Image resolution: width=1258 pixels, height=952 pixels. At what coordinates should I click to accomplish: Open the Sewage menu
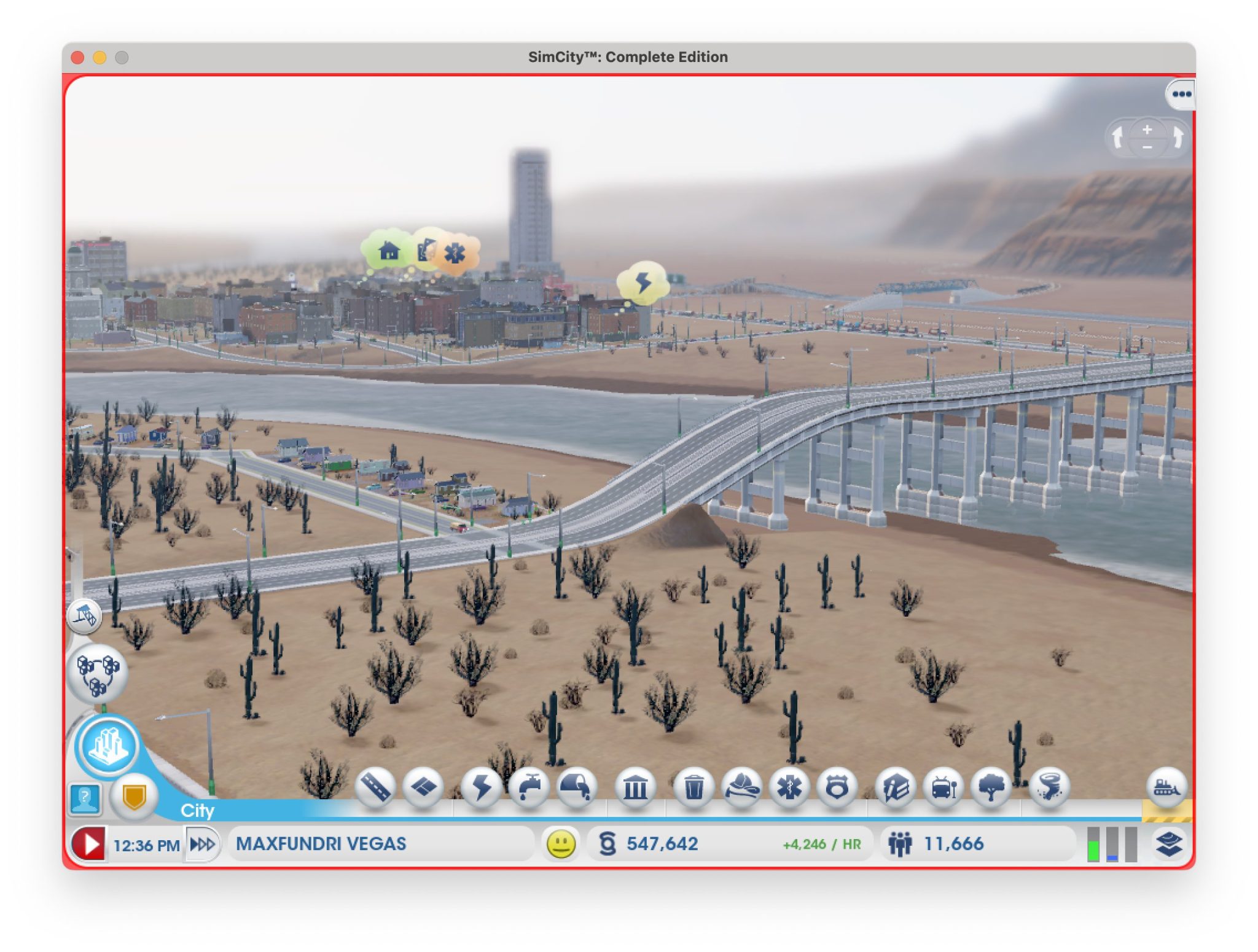577,786
